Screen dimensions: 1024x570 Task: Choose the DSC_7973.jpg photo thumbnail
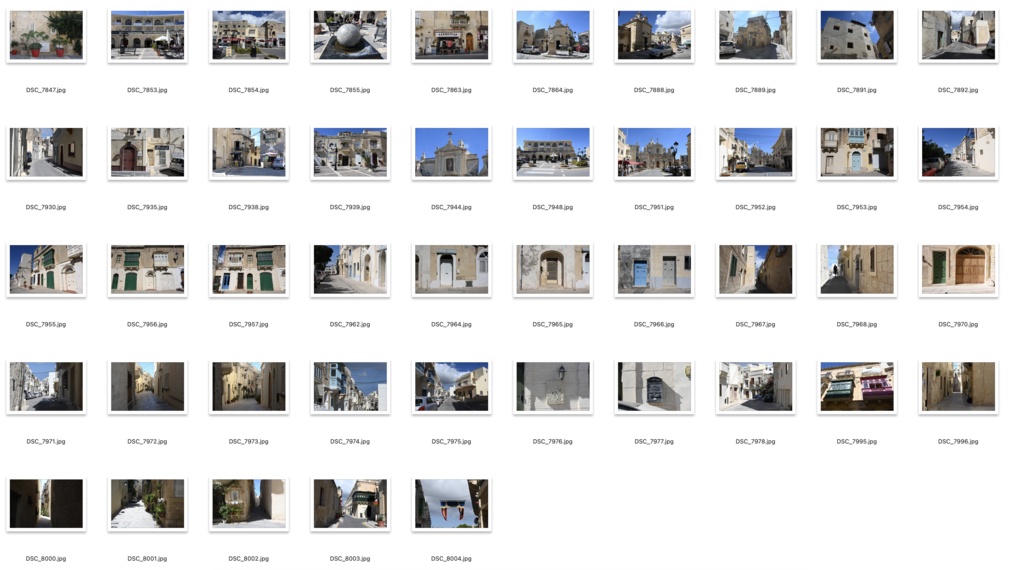(249, 387)
